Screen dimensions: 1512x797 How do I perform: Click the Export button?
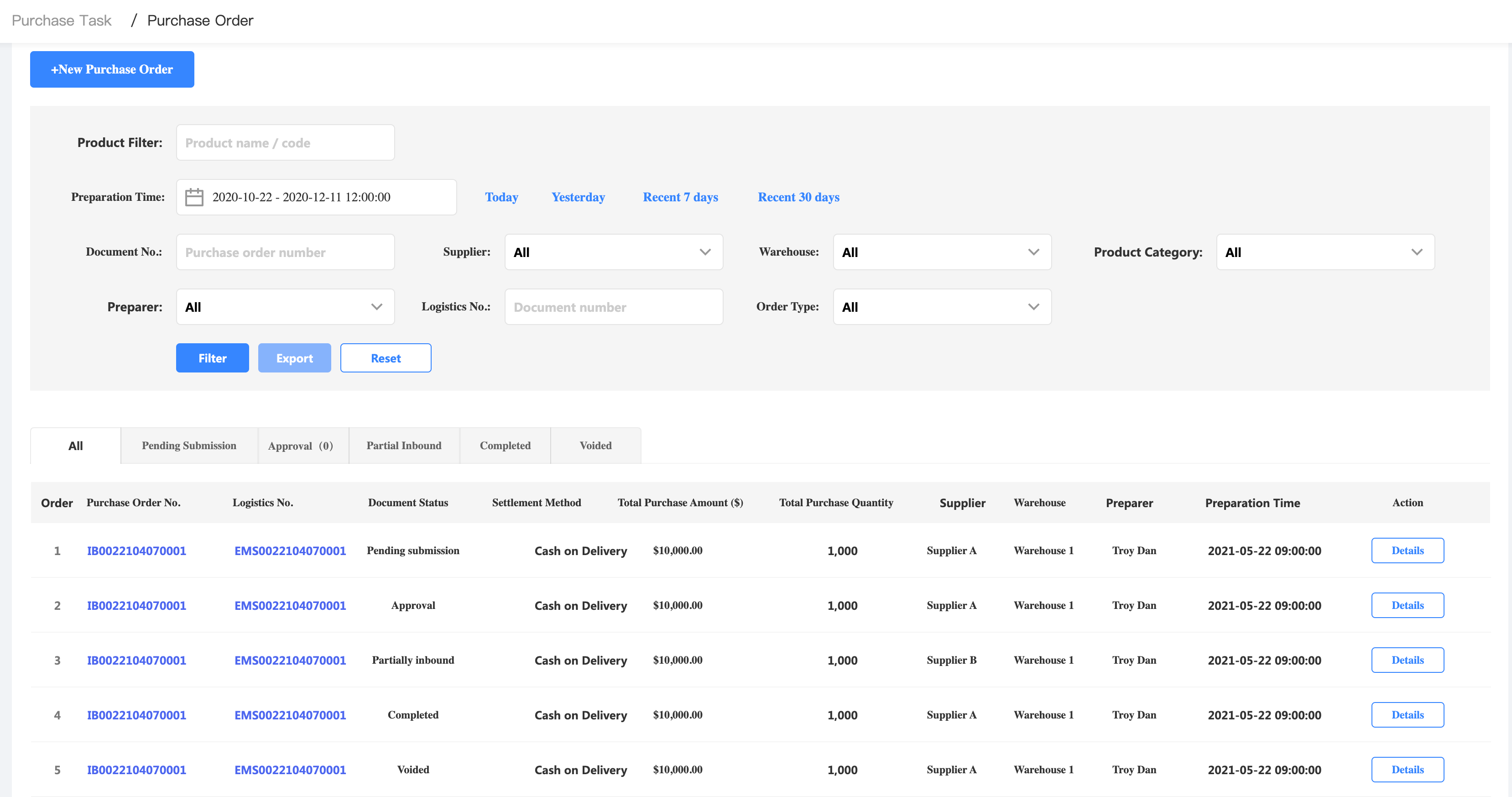295,358
